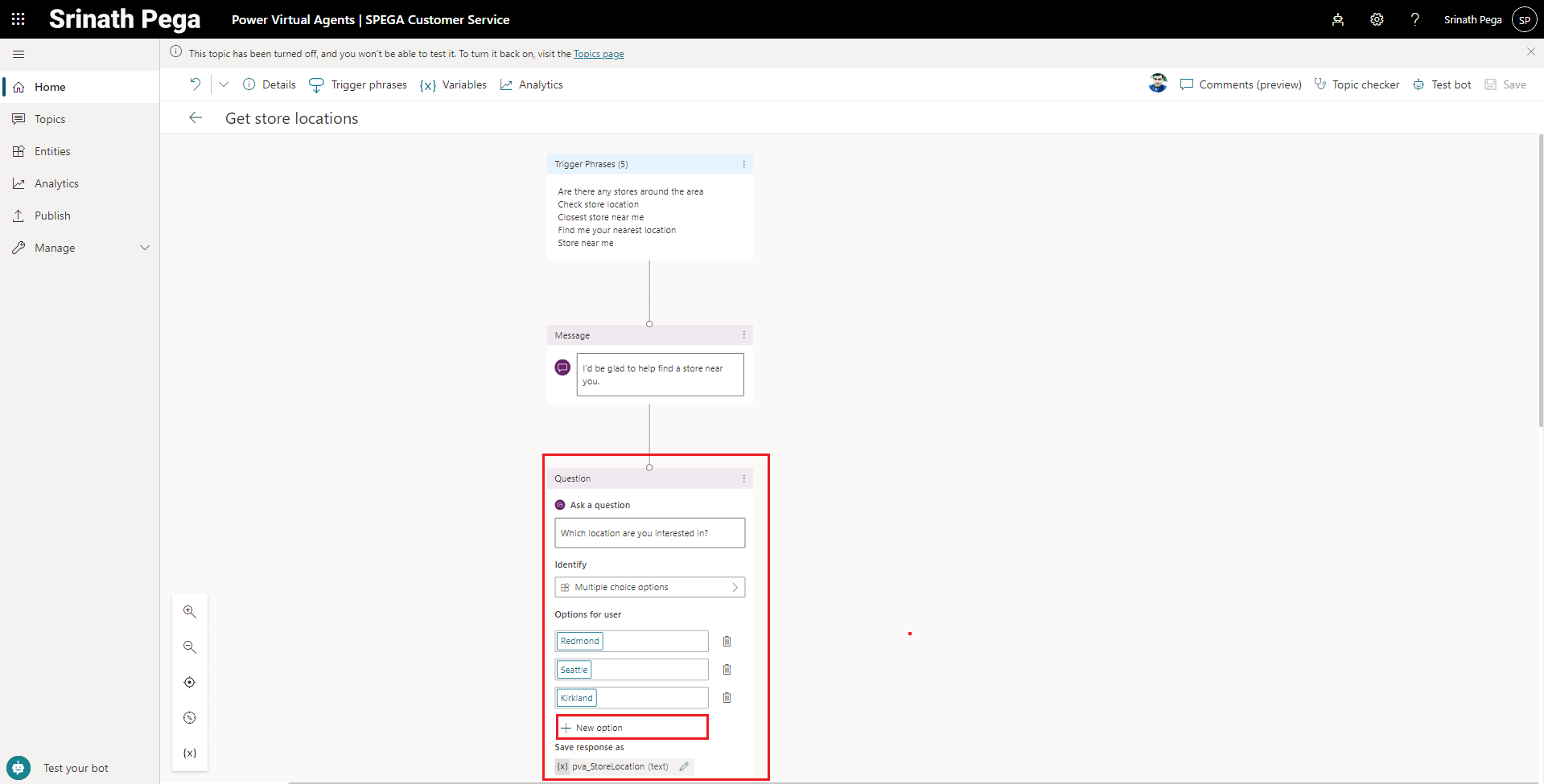The width and height of the screenshot is (1544, 784).
Task: Click the center canvas focus icon
Action: pyautogui.click(x=190, y=683)
